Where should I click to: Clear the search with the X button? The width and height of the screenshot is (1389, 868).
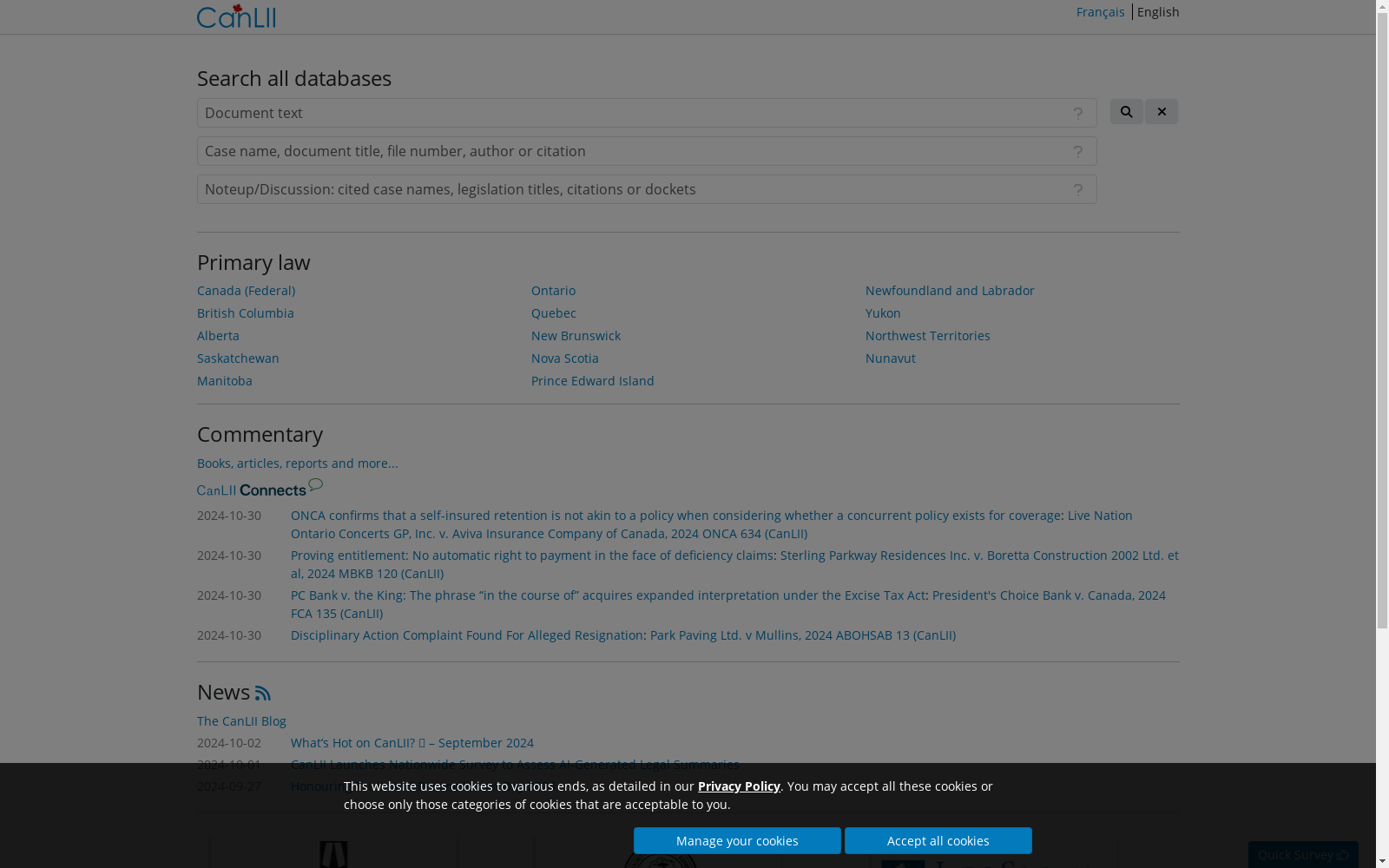[x=1162, y=111]
